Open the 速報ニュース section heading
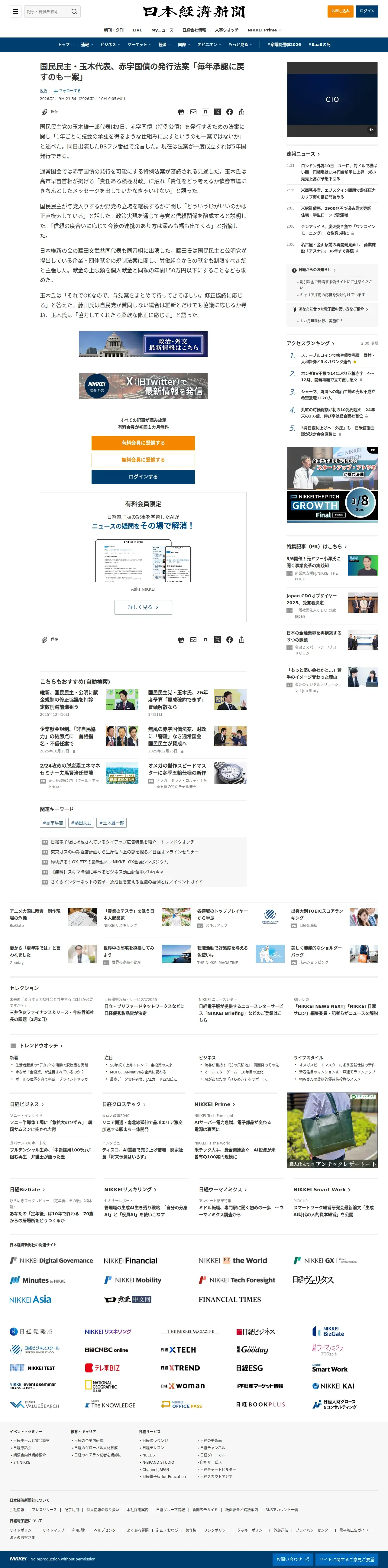Viewport: 388px width, 1568px height. pos(303,154)
